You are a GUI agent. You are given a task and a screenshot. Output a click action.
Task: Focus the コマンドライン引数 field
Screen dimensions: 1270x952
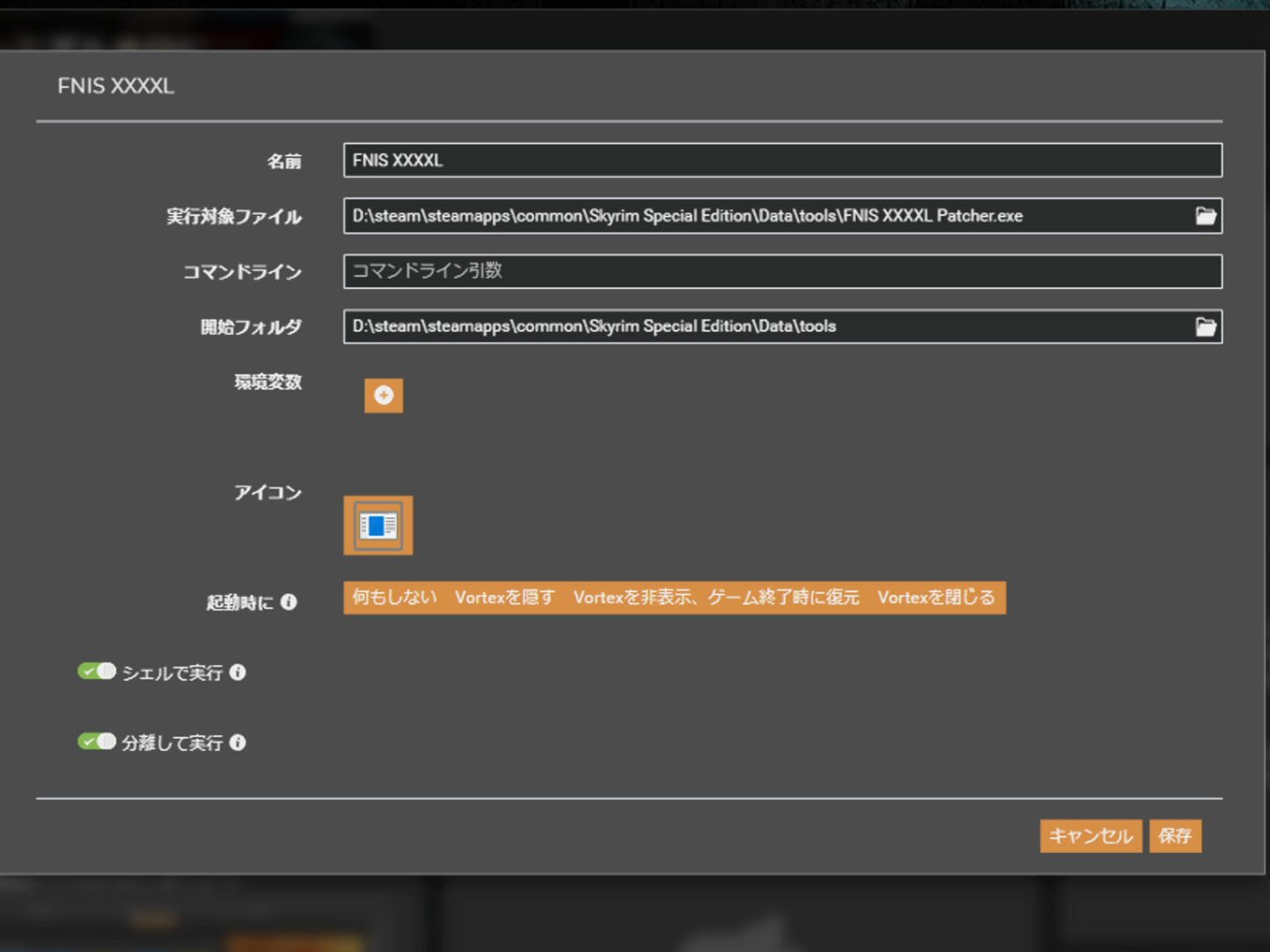[x=782, y=271]
